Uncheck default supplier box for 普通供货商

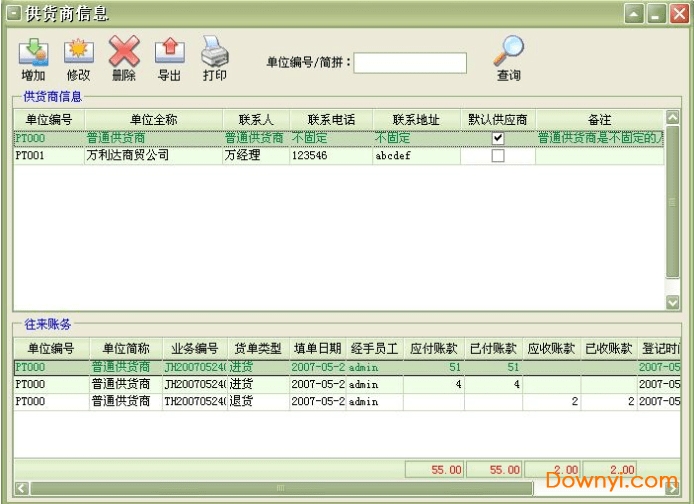[x=498, y=138]
